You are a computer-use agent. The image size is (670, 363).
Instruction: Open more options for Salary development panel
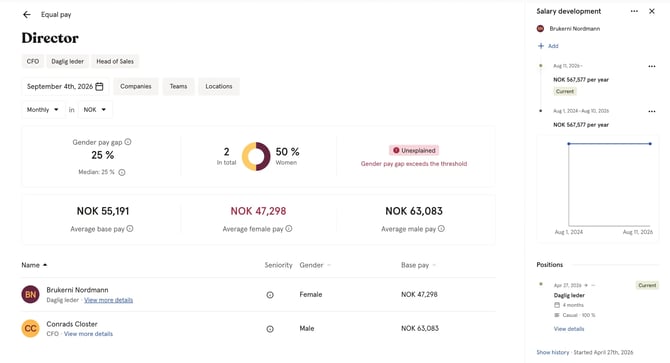click(x=634, y=11)
